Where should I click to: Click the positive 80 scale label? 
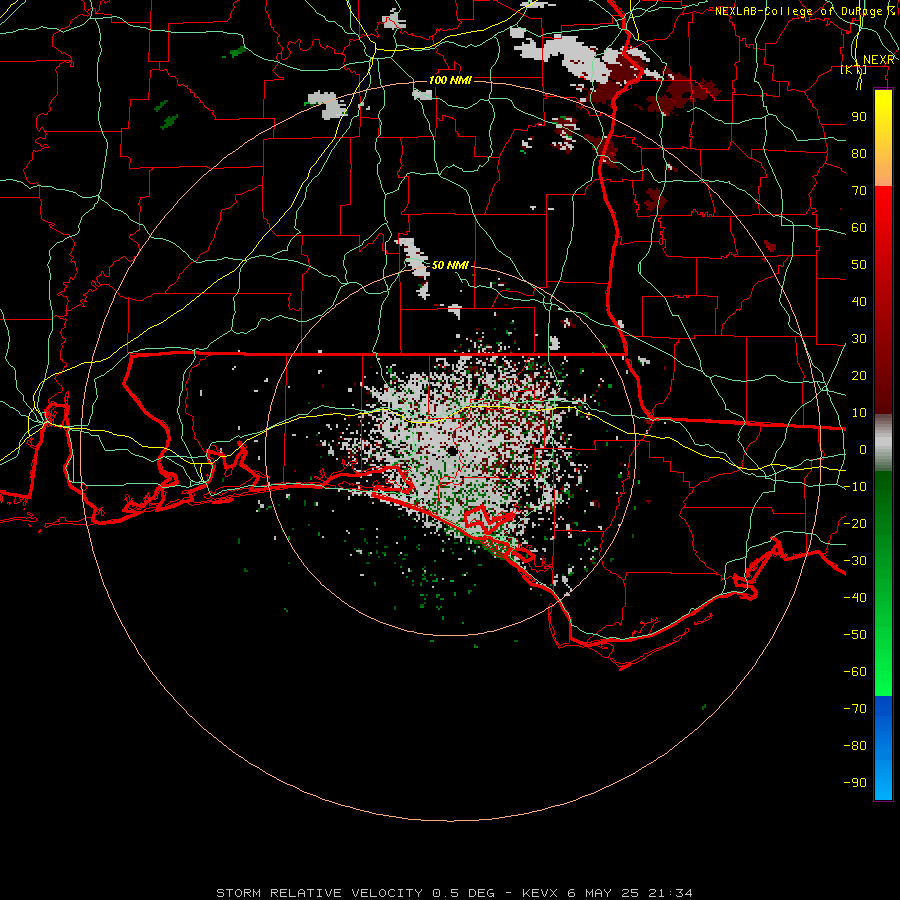(x=859, y=154)
